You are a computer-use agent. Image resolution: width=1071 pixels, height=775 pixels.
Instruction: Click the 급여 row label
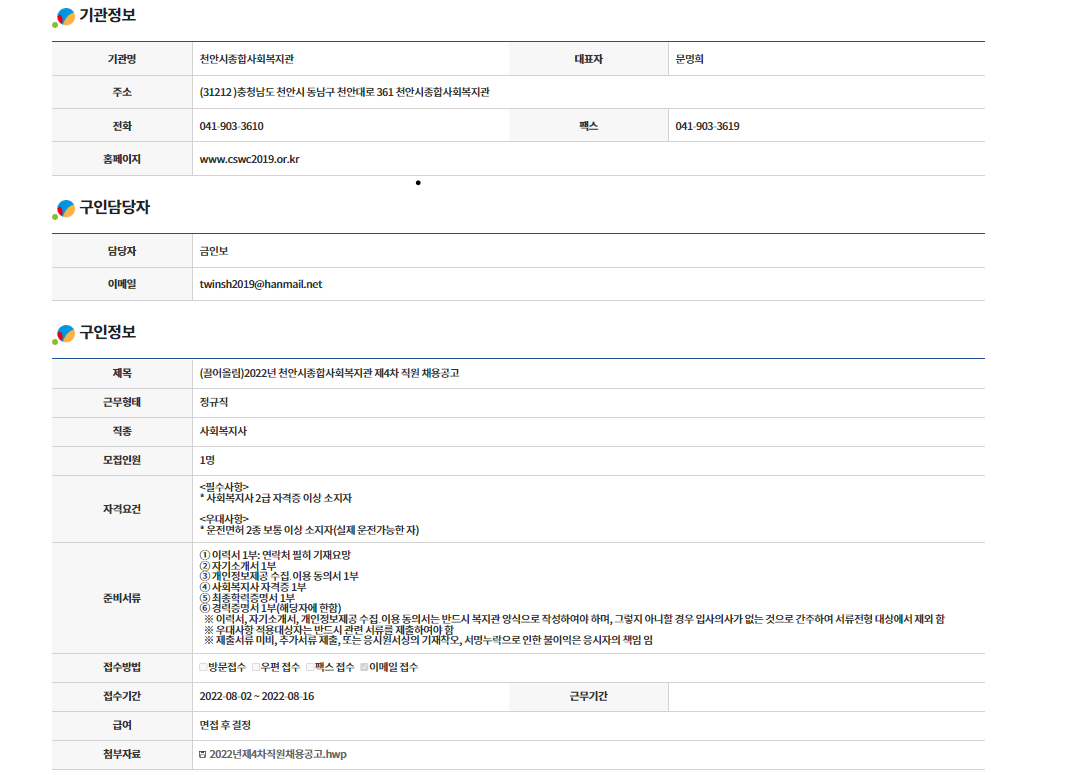tap(122, 725)
